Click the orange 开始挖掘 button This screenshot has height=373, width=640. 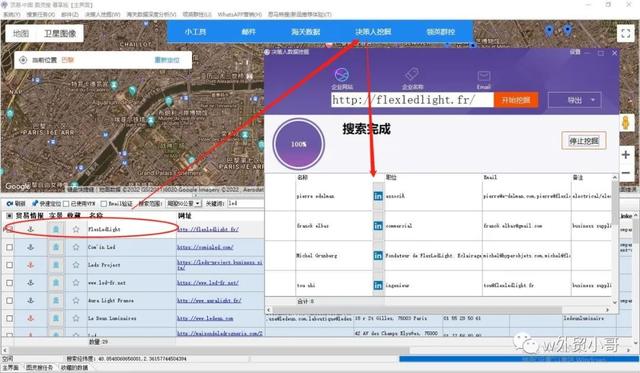point(516,100)
